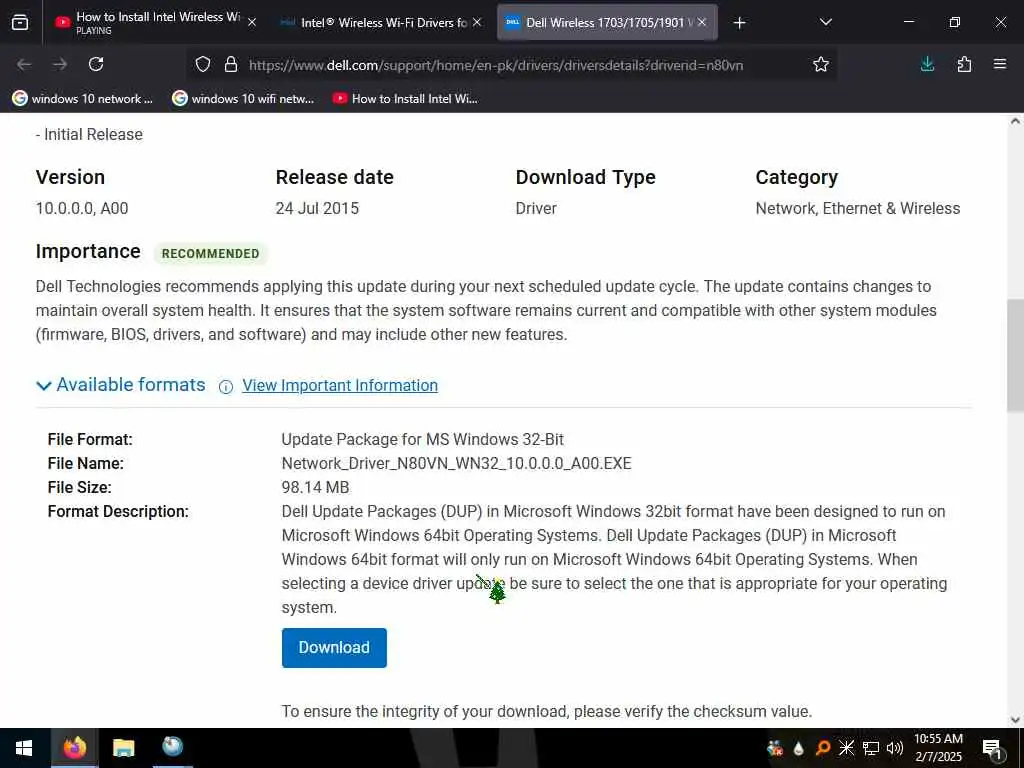
Task: Select file name Network_Driver_N80VN_WN32_10.0.0.0_A00.EXE
Action: pyautogui.click(x=456, y=463)
